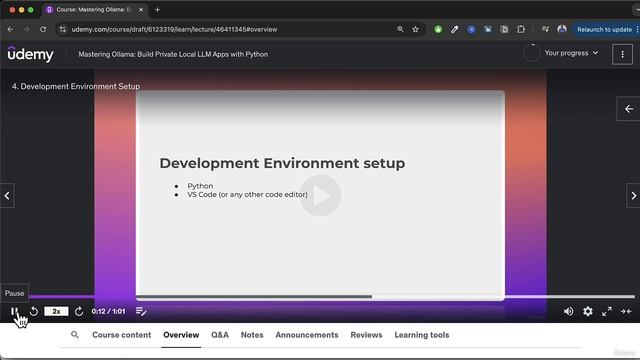Viewport: 640px width, 360px height.
Task: Go forward in the browser
Action: [x=27, y=29]
